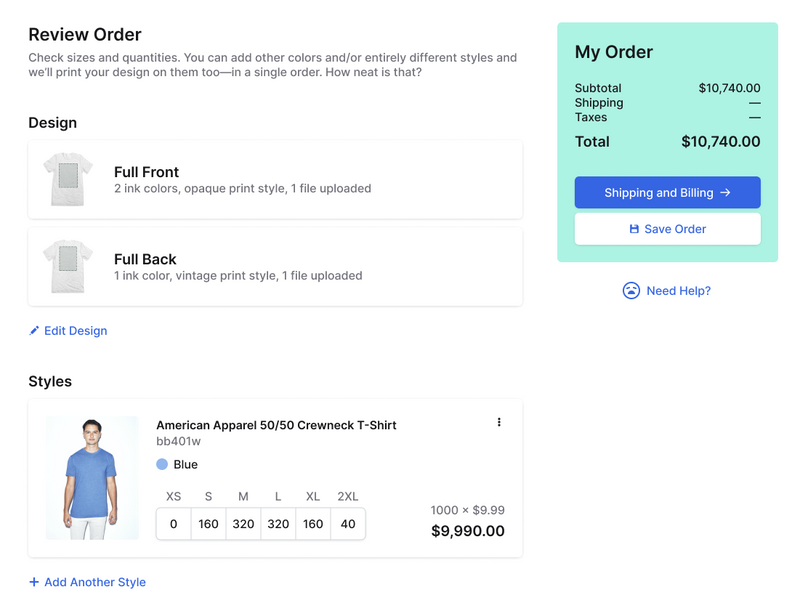Select the Full Front shirt thumbnail
Screen dimensions: 800x605
tap(68, 179)
